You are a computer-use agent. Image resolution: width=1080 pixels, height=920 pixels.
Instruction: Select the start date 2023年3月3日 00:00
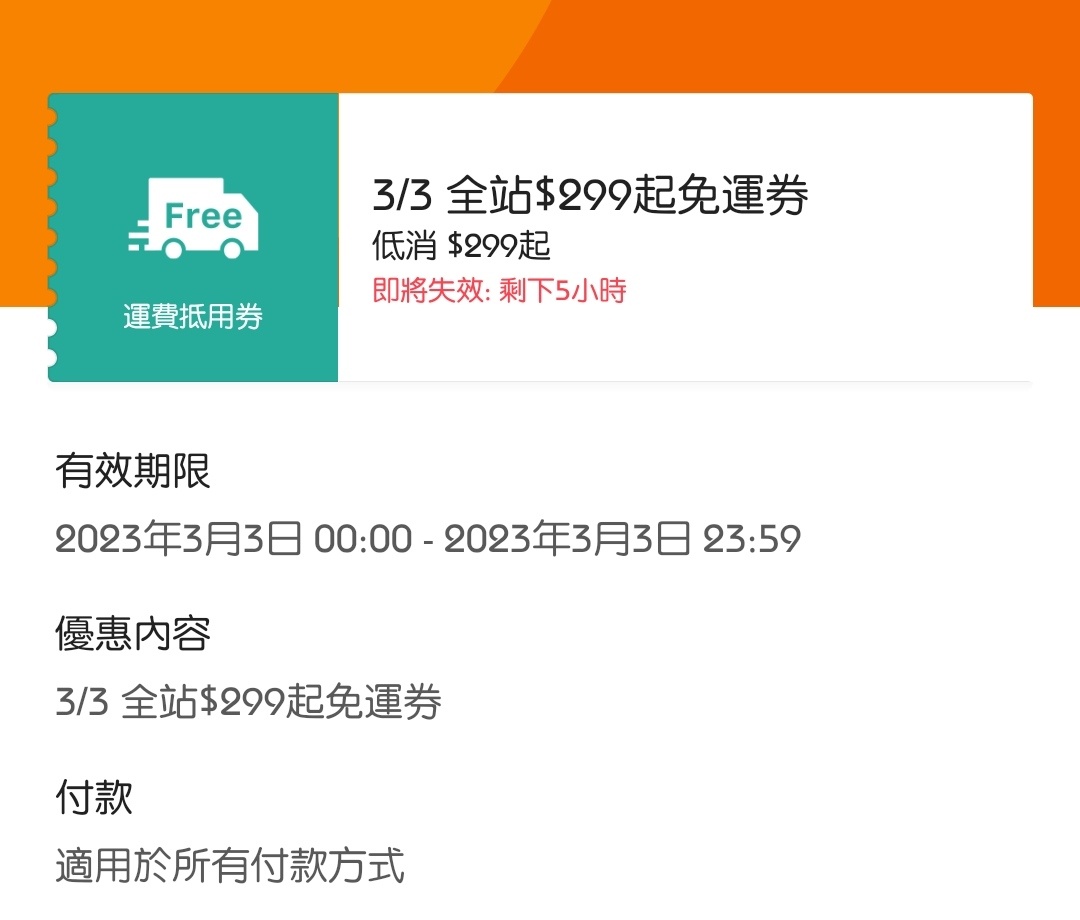point(233,540)
